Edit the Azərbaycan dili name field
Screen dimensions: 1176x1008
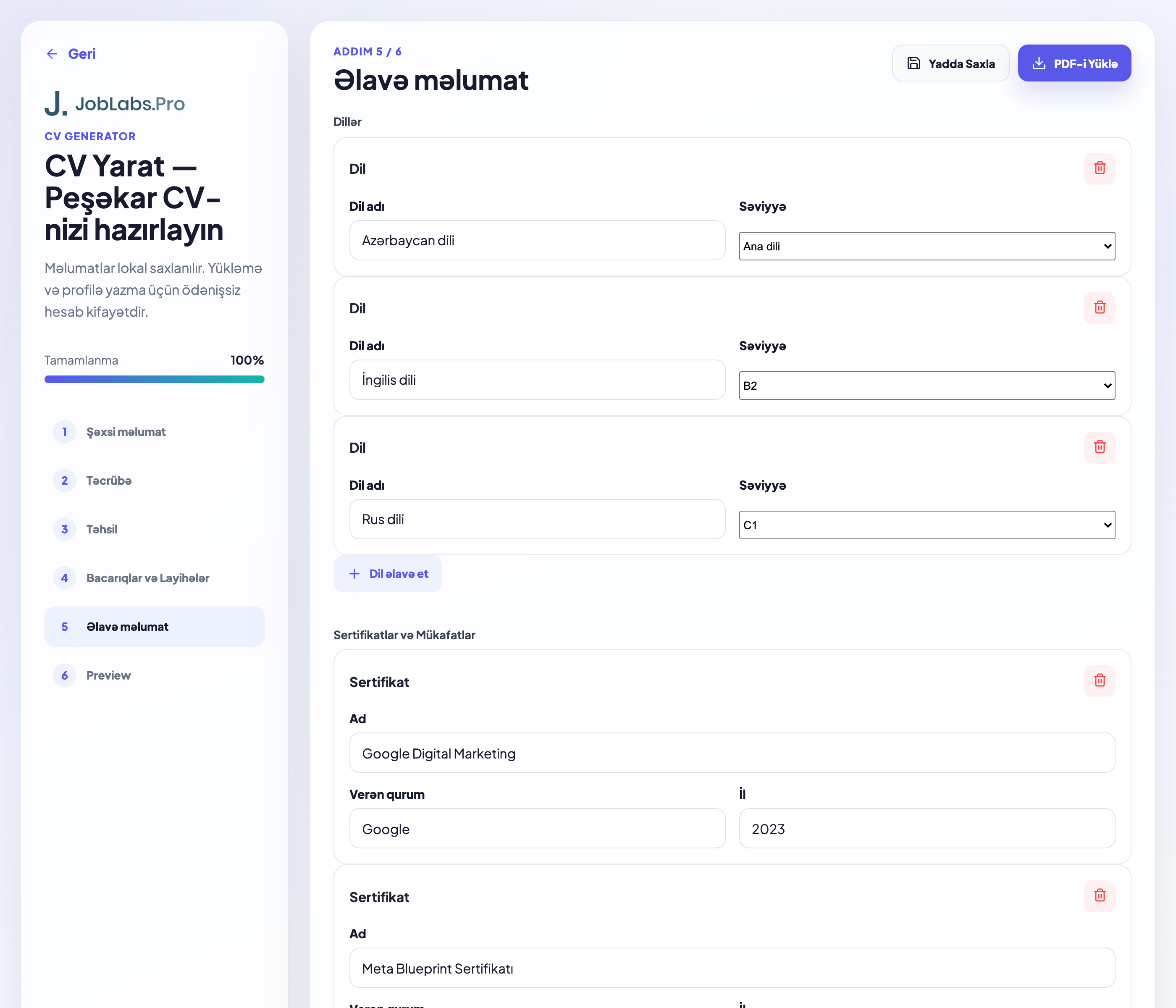click(537, 241)
